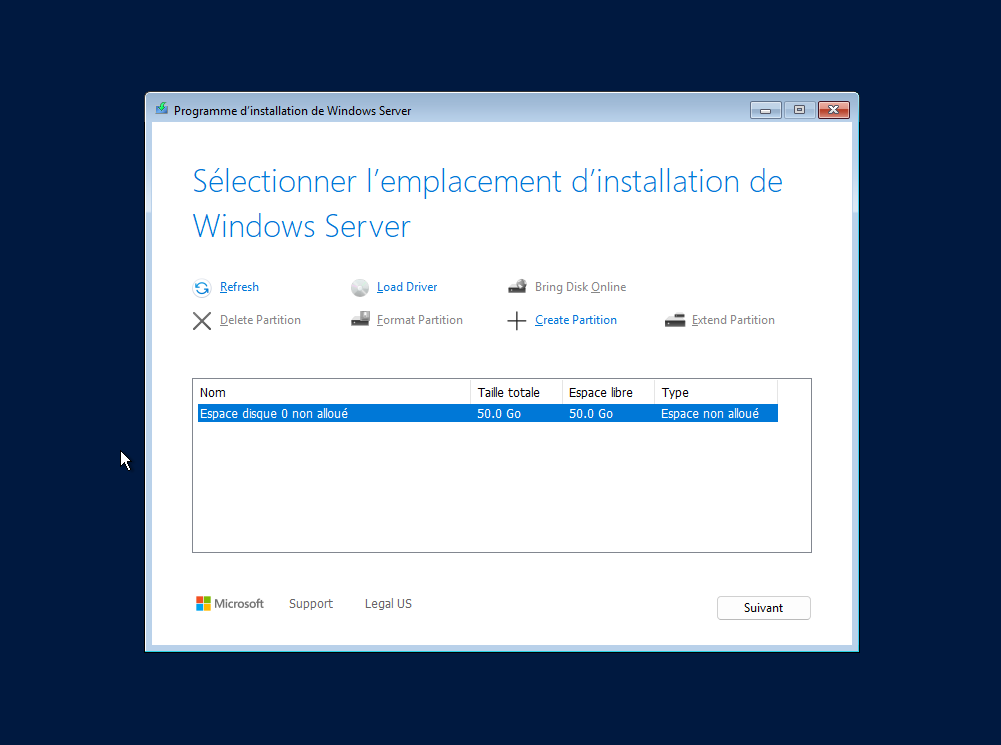Open the Support link
The height and width of the screenshot is (745, 1001).
(x=311, y=604)
